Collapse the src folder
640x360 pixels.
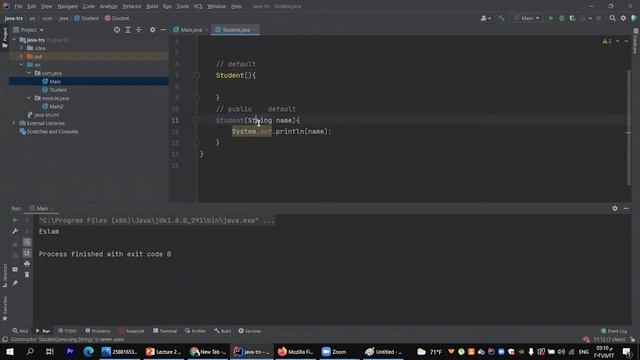[22, 65]
